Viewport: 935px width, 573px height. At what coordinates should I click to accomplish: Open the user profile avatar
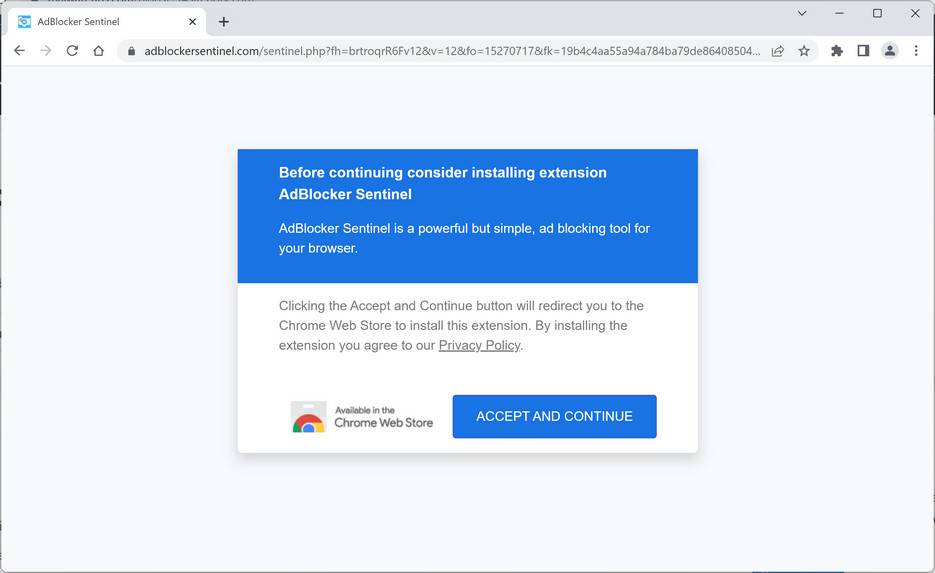pos(889,51)
